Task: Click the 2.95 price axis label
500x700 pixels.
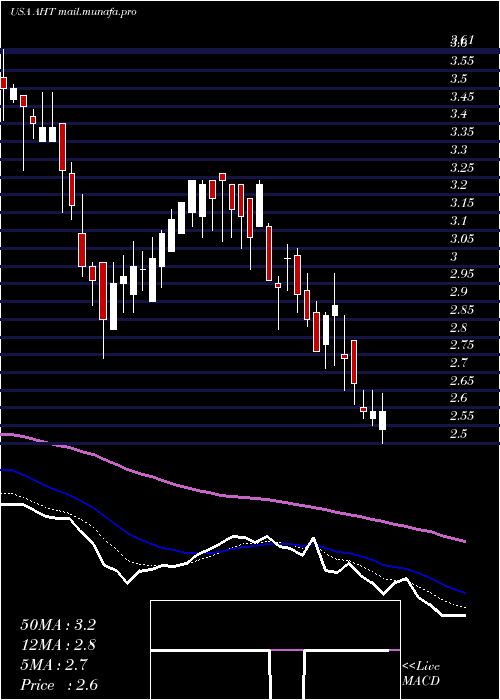Action: click(462, 274)
